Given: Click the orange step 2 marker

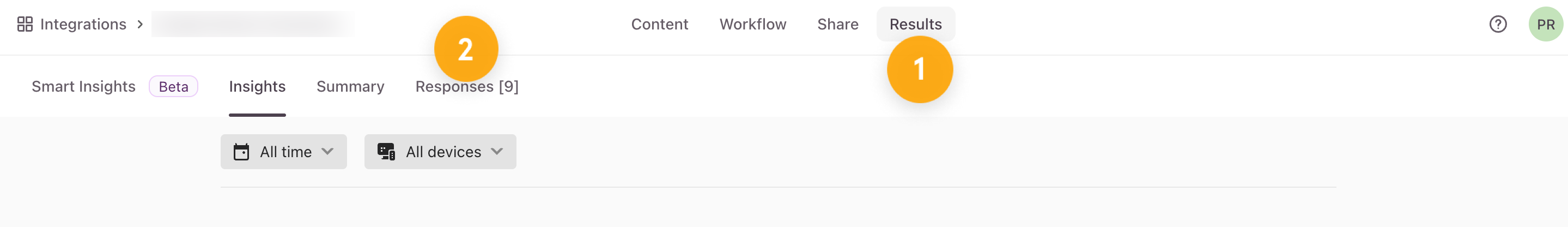Looking at the screenshot, I should pos(466,49).
